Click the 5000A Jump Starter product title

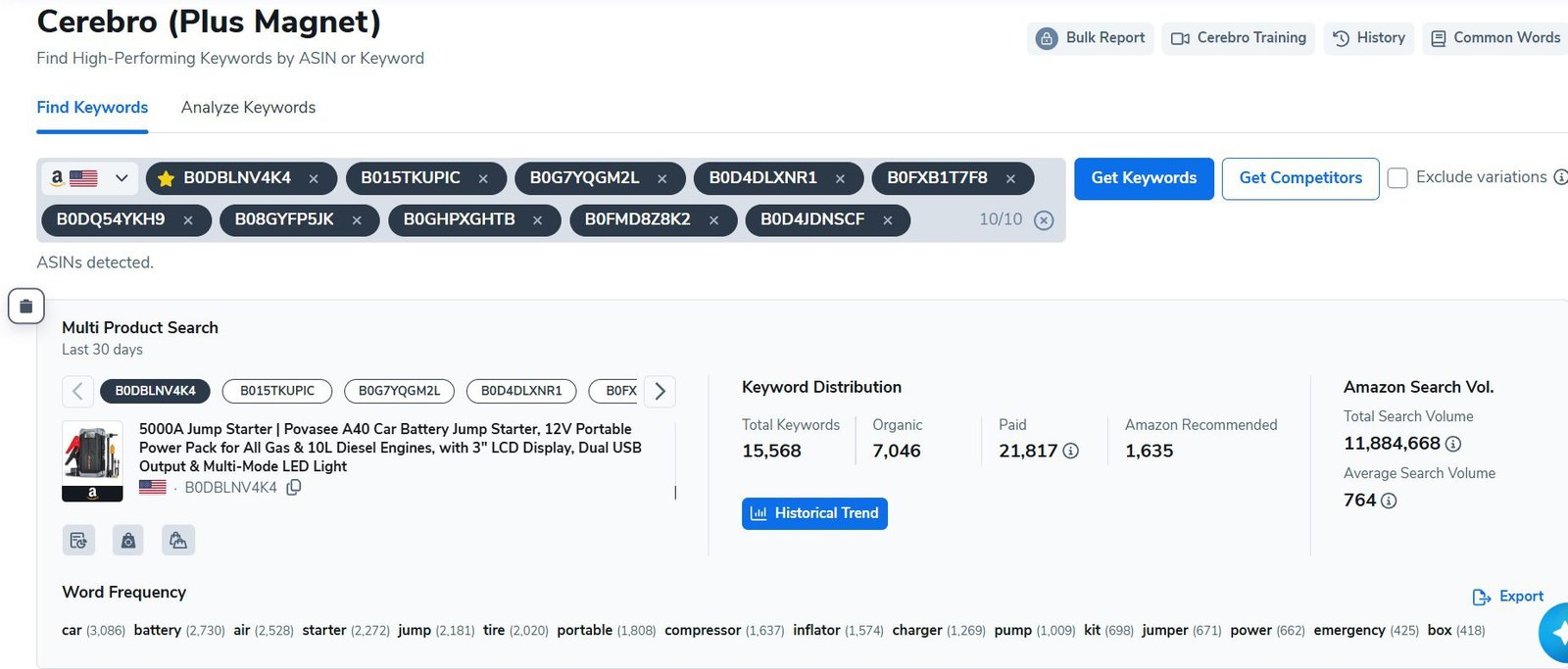[390, 448]
